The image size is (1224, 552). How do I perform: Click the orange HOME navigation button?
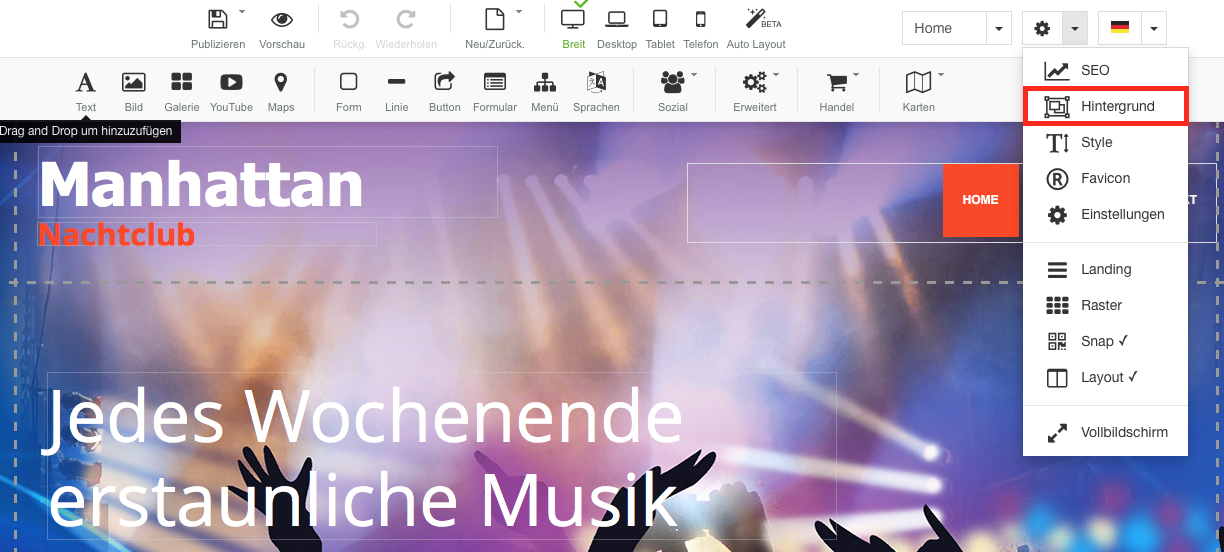(x=980, y=200)
